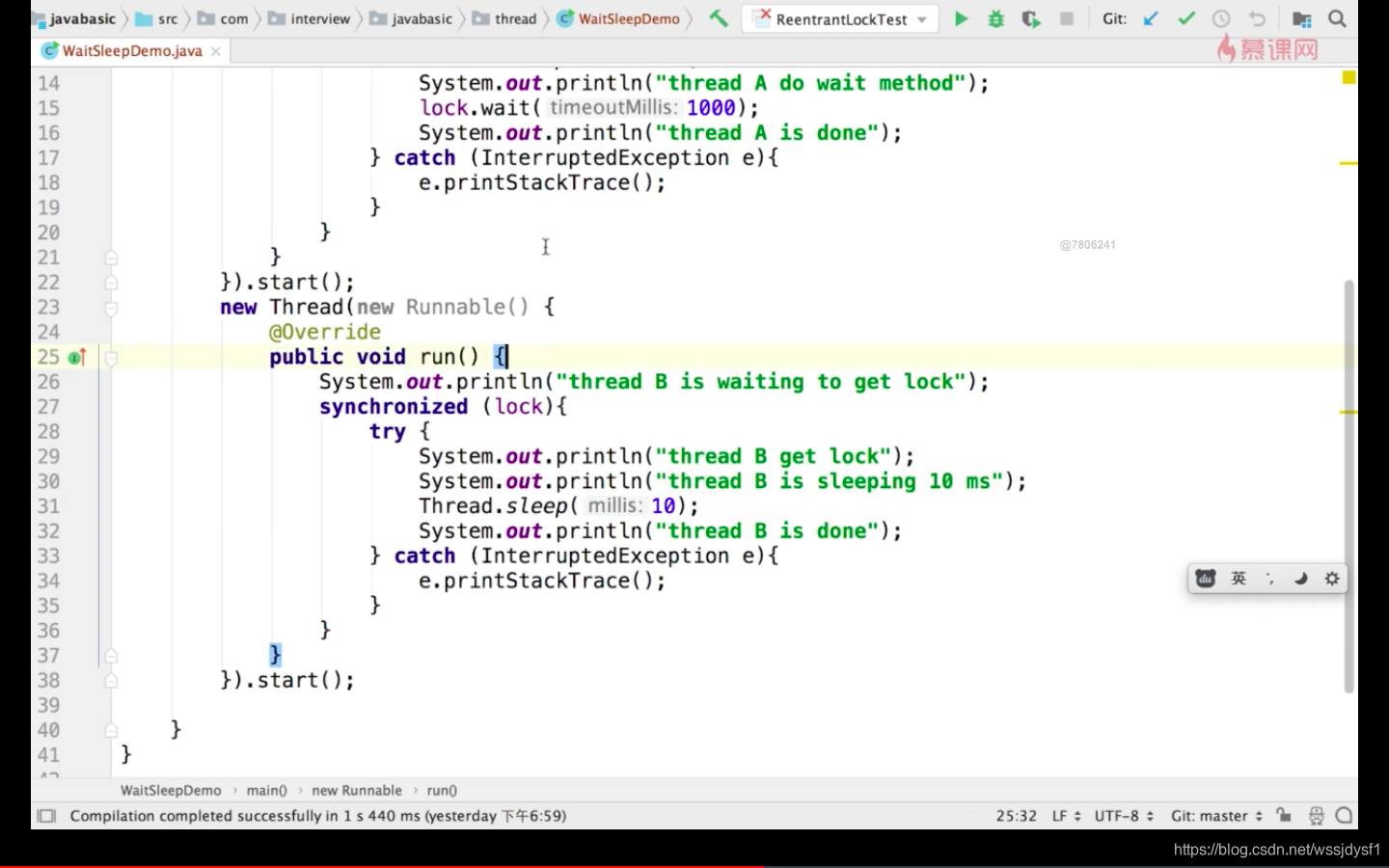Click the javabasic project breadcrumb
Viewport: 1389px width, 868px height.
[x=82, y=18]
